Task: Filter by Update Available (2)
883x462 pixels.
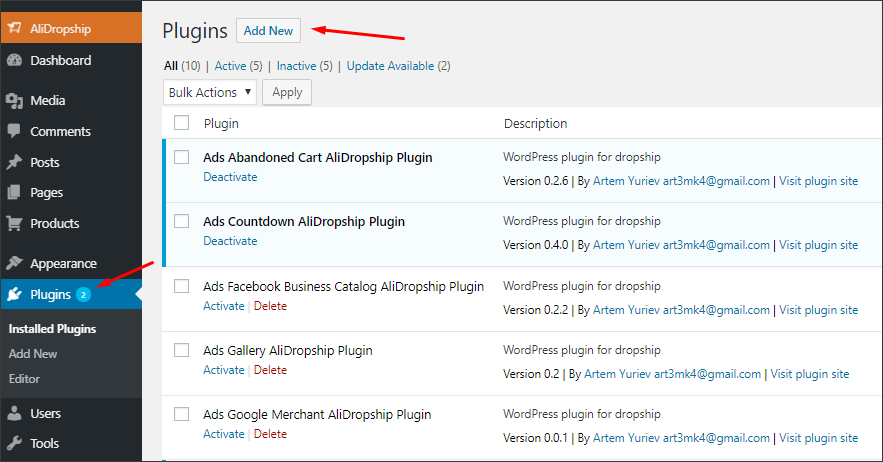Action: pos(399,66)
